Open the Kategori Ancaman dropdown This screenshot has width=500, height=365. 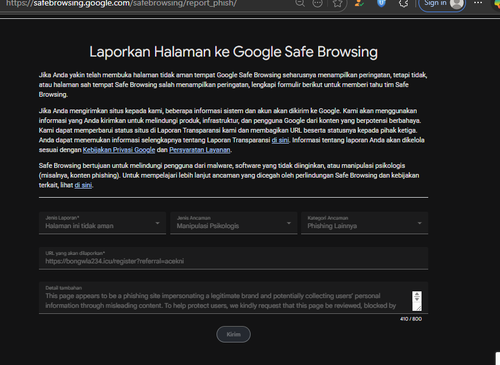365,223
